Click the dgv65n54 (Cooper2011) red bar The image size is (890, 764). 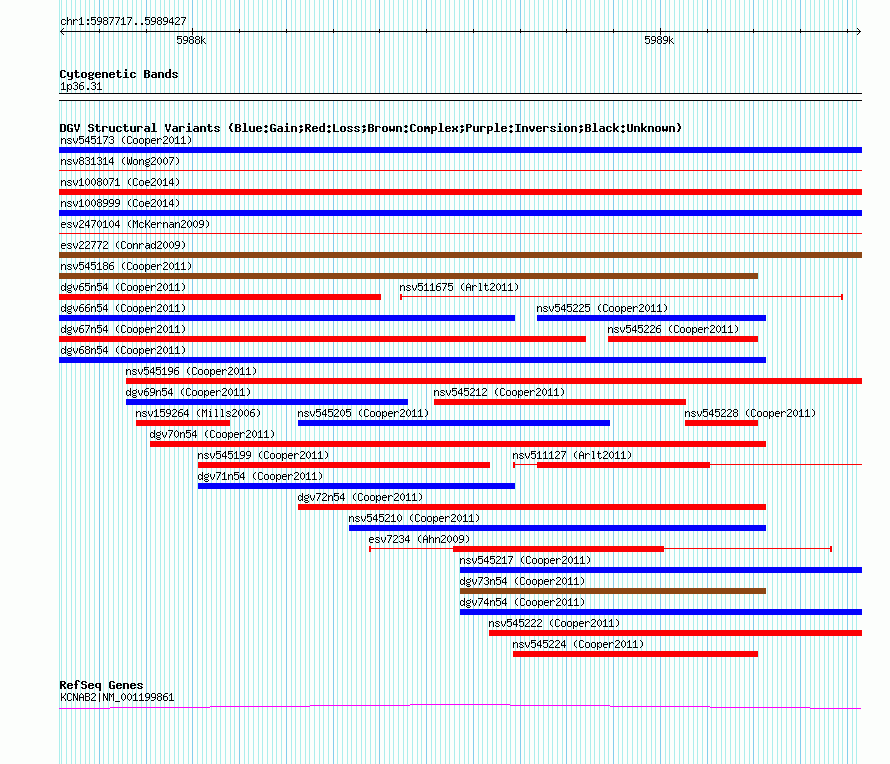tap(220, 297)
